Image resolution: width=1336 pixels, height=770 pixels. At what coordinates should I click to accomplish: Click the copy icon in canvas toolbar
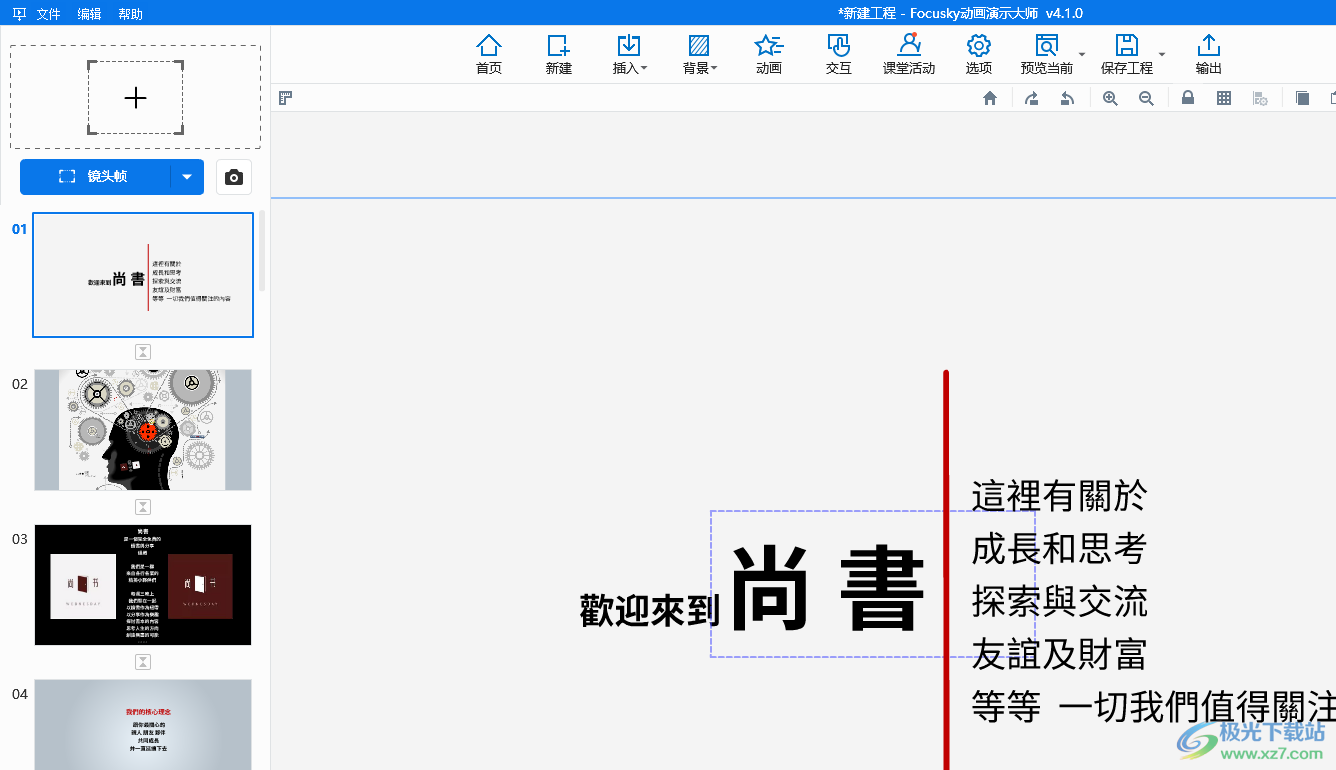point(1302,98)
